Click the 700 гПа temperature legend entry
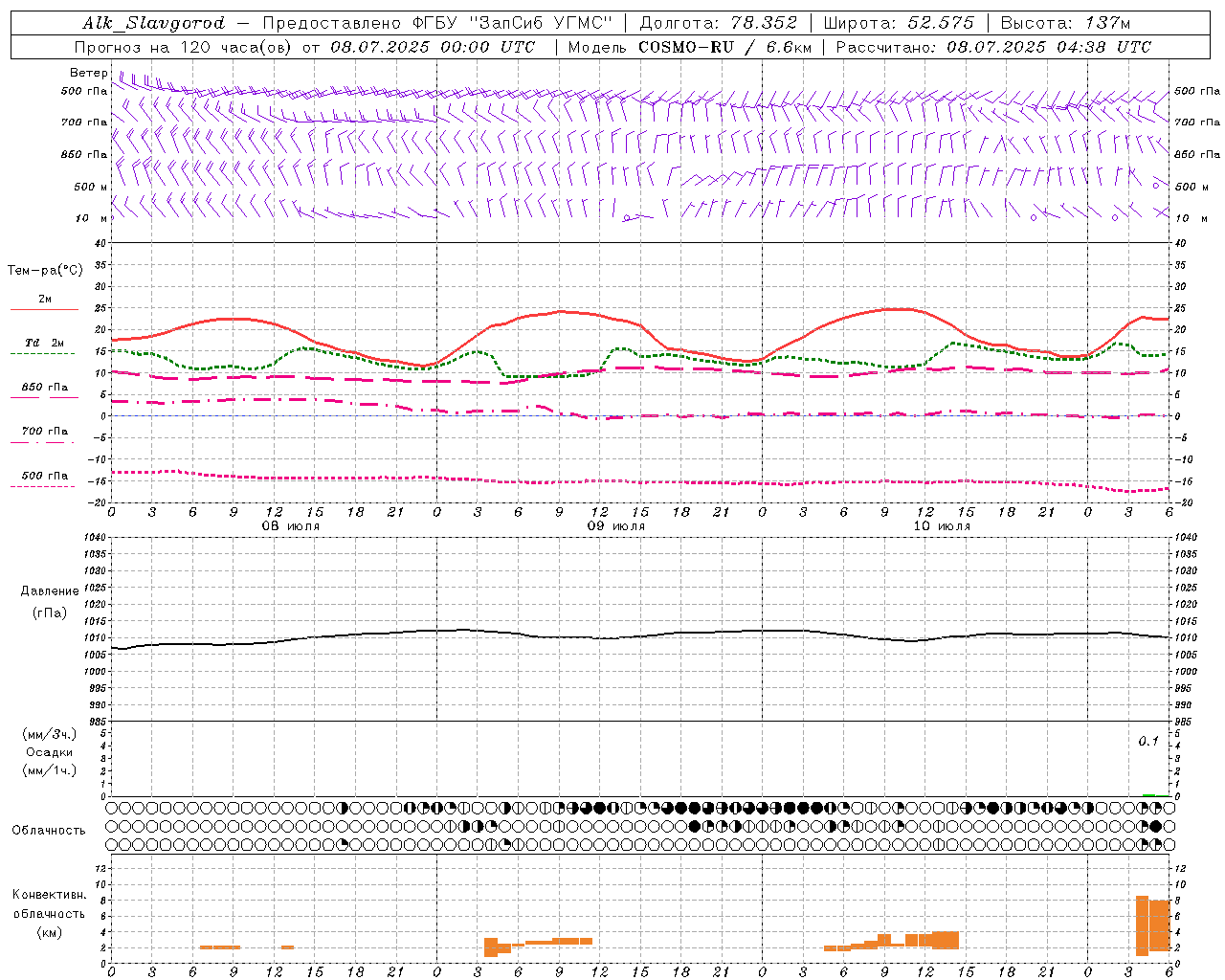 point(44,432)
